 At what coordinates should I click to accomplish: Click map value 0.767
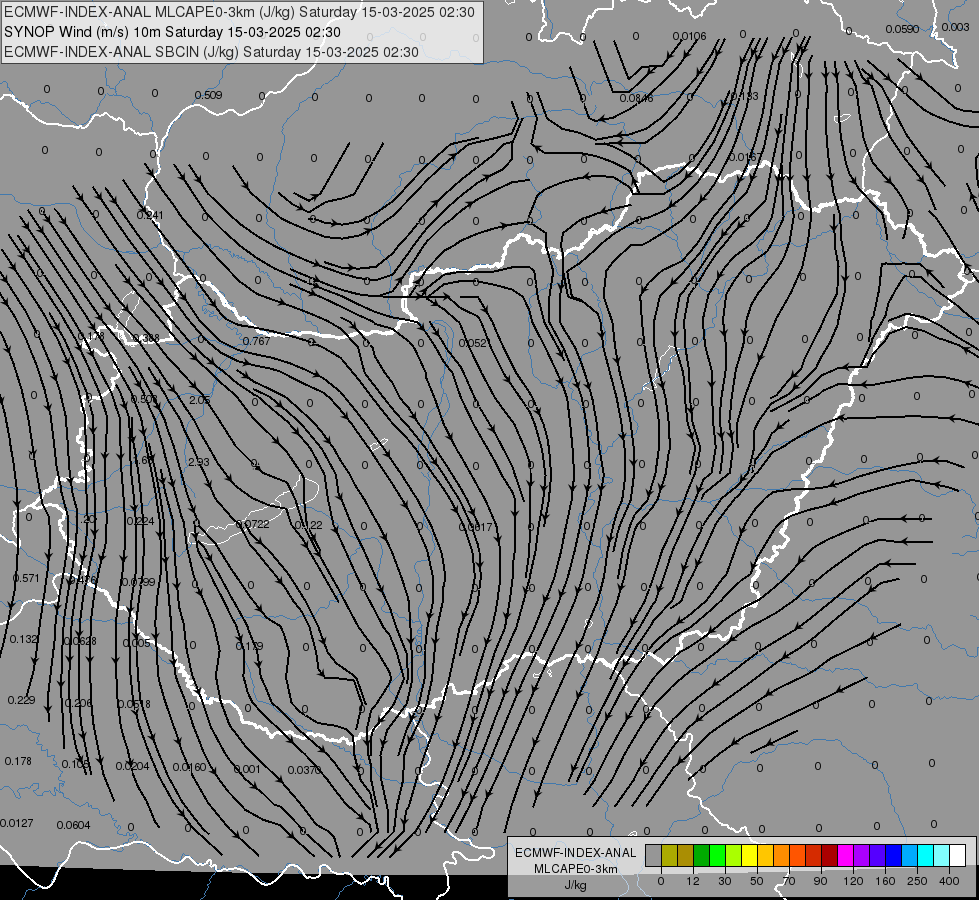click(x=257, y=341)
